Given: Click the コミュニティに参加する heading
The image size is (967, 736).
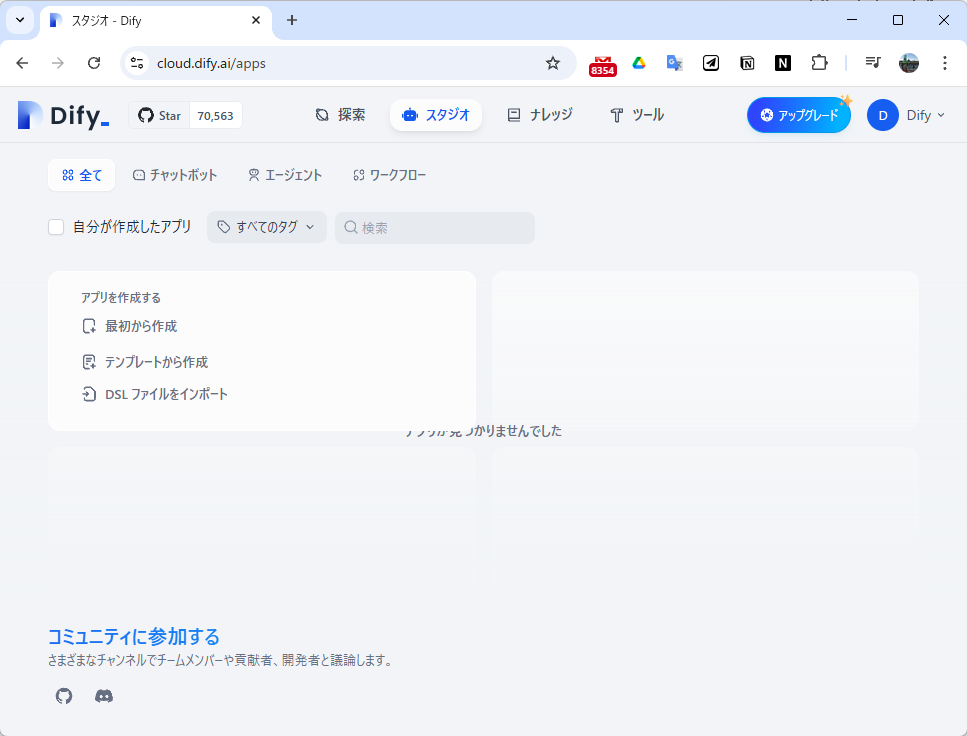Looking at the screenshot, I should click(x=134, y=636).
